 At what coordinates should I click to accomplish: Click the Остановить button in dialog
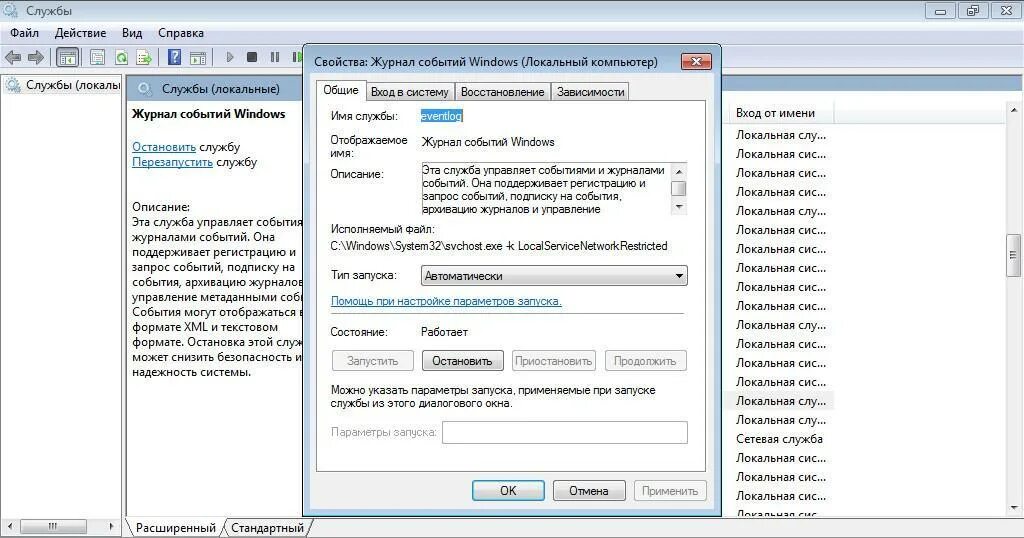(462, 360)
